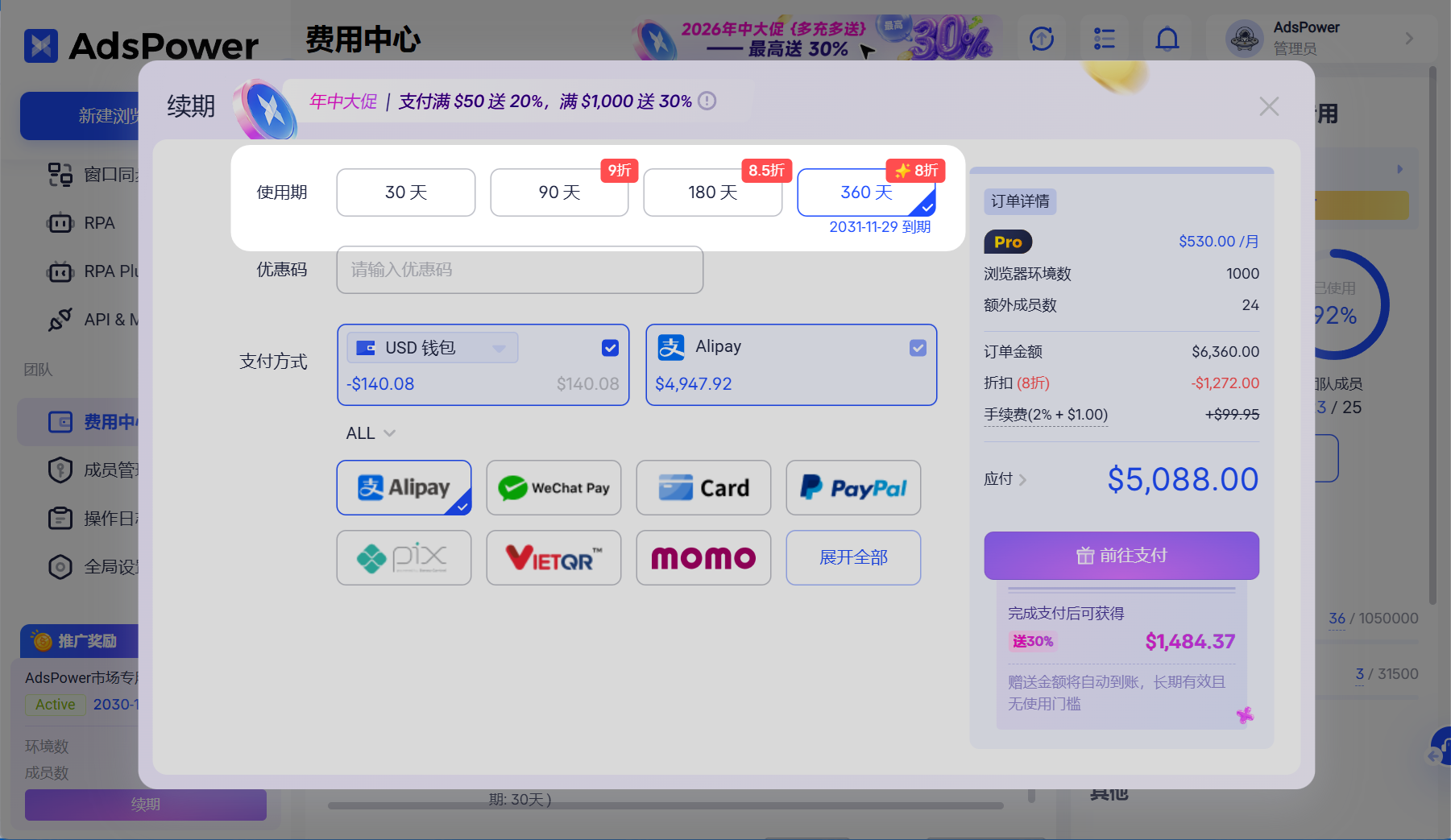The height and width of the screenshot is (840, 1451).
Task: Open the ALL region filter dropdown
Action: tap(371, 433)
